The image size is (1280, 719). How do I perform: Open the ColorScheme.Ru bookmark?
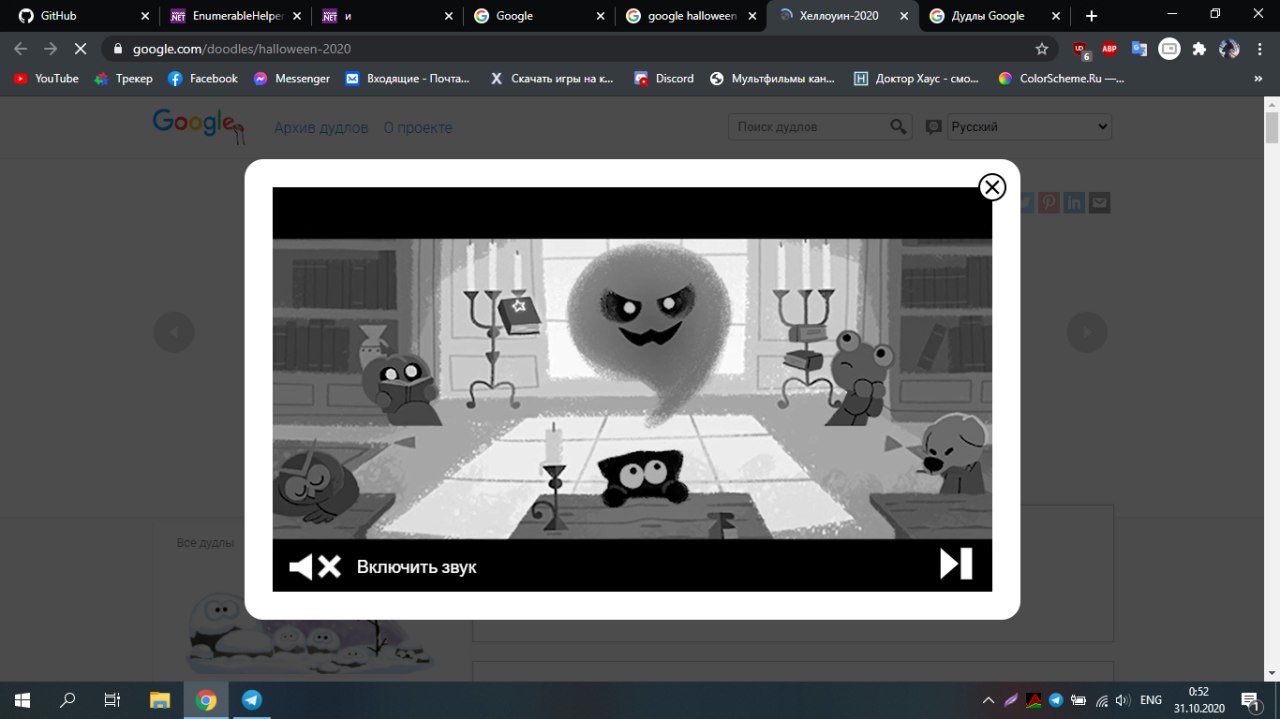1061,78
